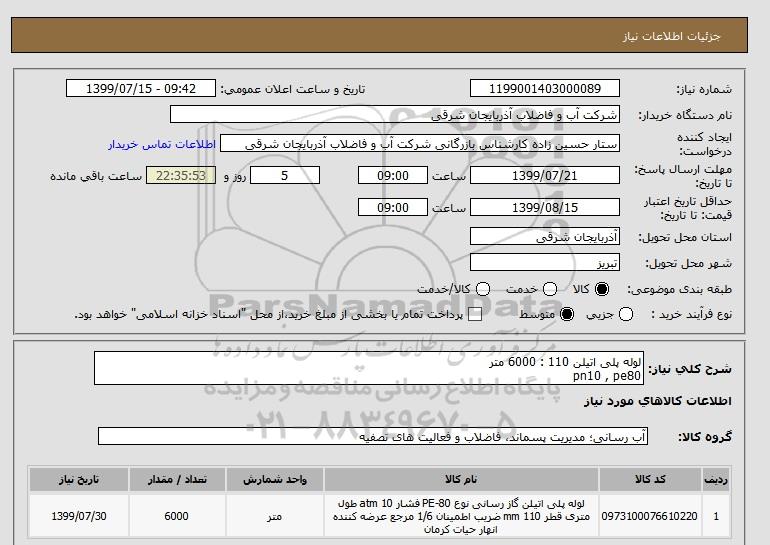Click the request creator field ستار حسین زاده
Image resolution: width=770 pixels, height=545 pixels.
420,144
